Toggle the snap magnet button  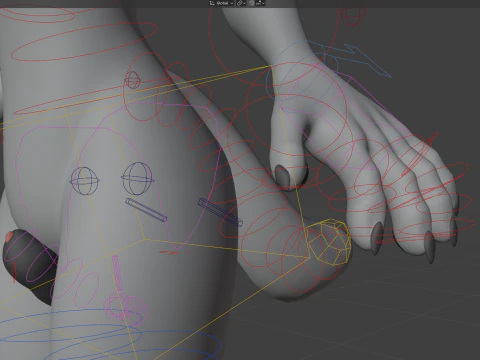point(251,3)
